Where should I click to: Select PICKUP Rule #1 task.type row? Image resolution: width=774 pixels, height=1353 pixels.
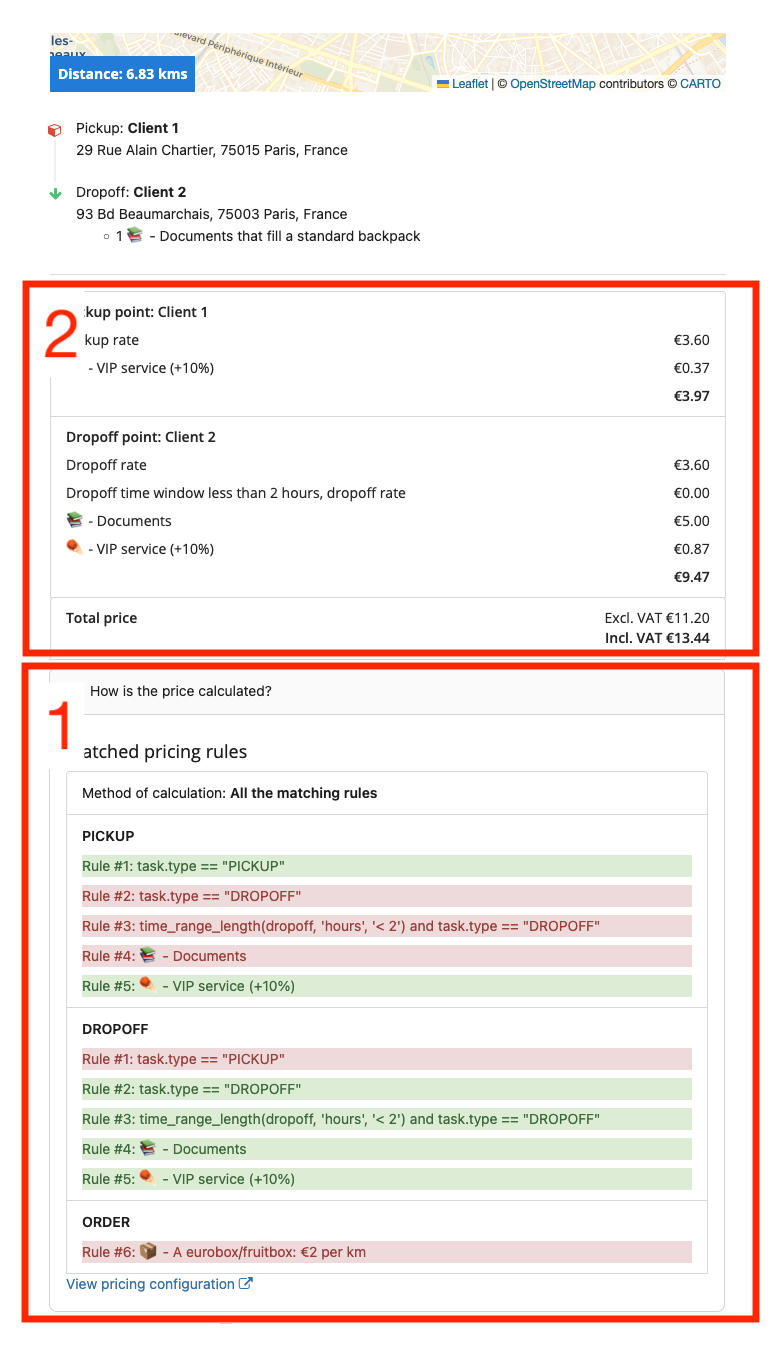coord(386,866)
